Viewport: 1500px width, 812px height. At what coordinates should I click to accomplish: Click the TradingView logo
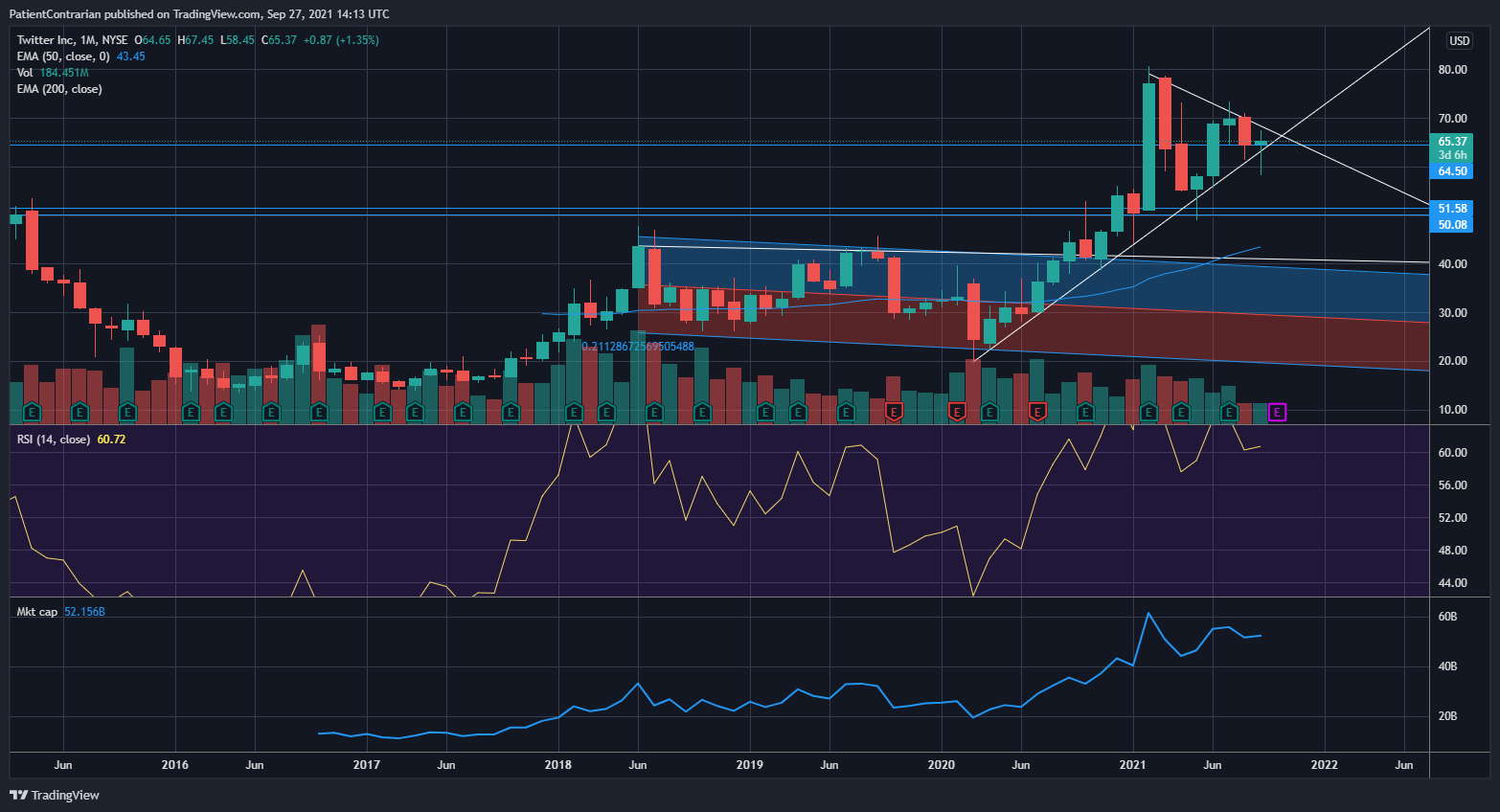[55, 795]
